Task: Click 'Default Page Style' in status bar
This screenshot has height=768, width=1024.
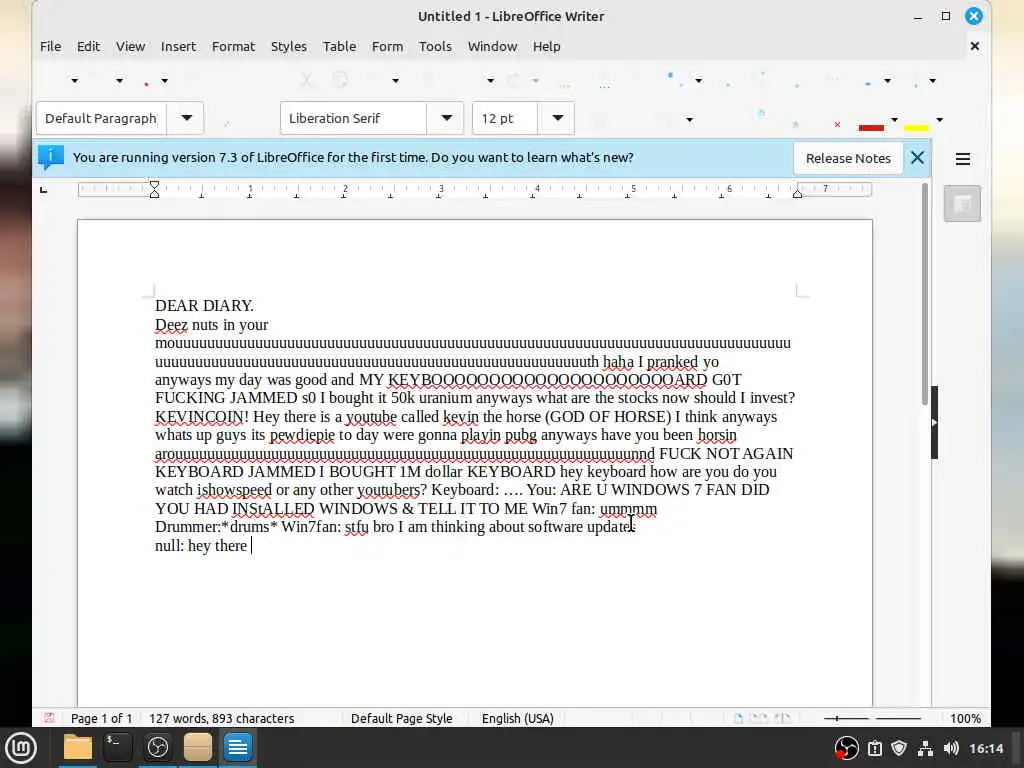Action: point(402,718)
